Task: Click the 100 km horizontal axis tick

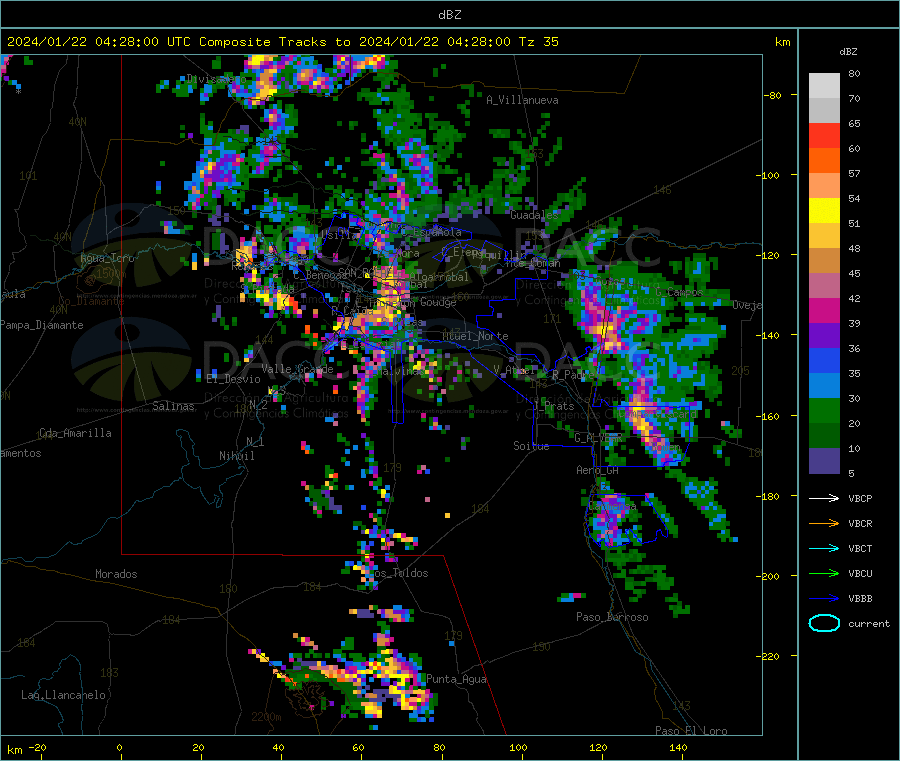Action: [x=518, y=748]
